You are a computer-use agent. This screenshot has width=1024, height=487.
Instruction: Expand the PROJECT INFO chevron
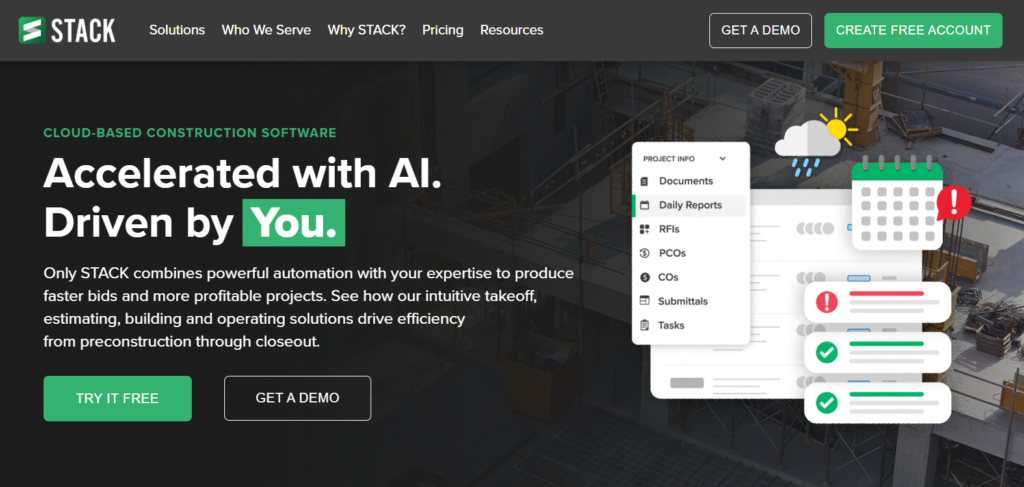[x=722, y=159]
